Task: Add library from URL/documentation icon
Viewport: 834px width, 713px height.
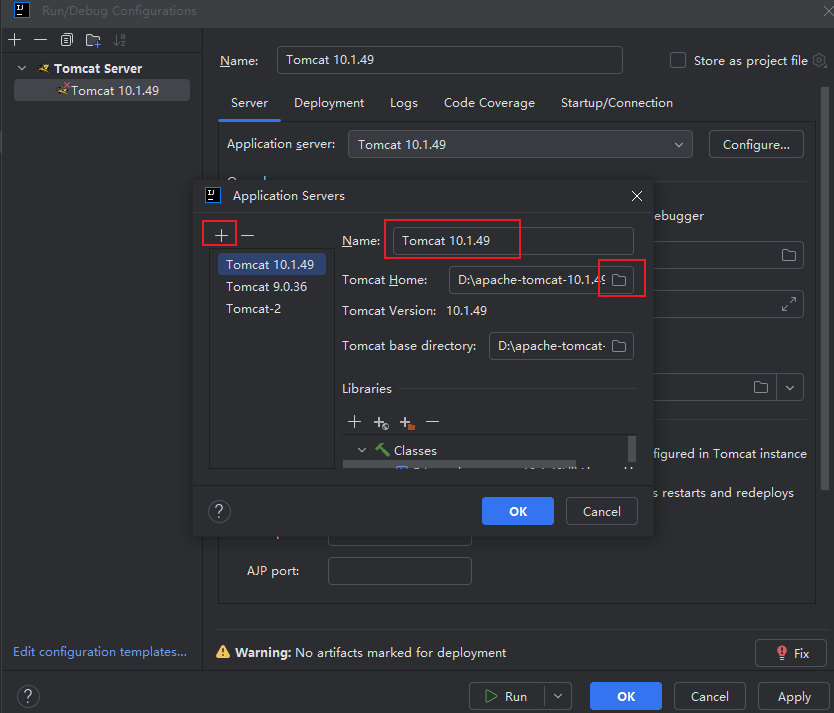Action: click(x=381, y=422)
